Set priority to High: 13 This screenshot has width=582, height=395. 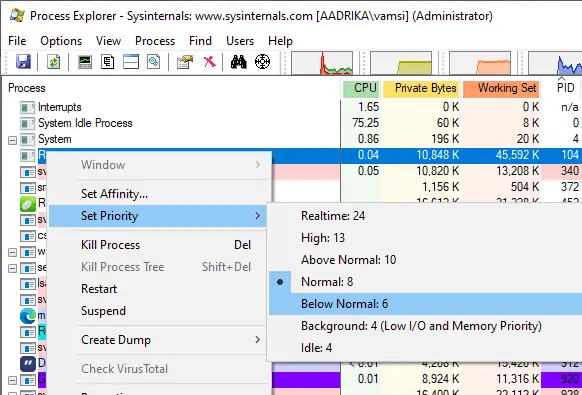[425, 238]
